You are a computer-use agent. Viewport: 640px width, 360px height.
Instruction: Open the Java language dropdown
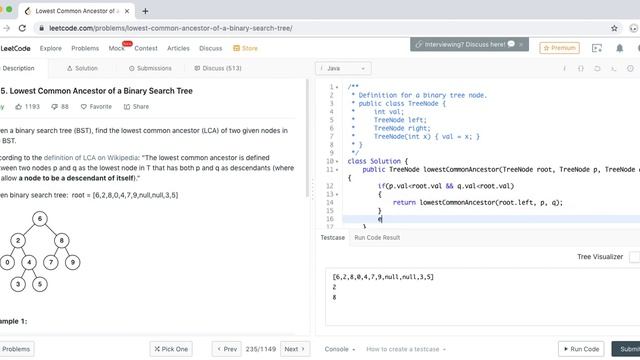tap(343, 68)
